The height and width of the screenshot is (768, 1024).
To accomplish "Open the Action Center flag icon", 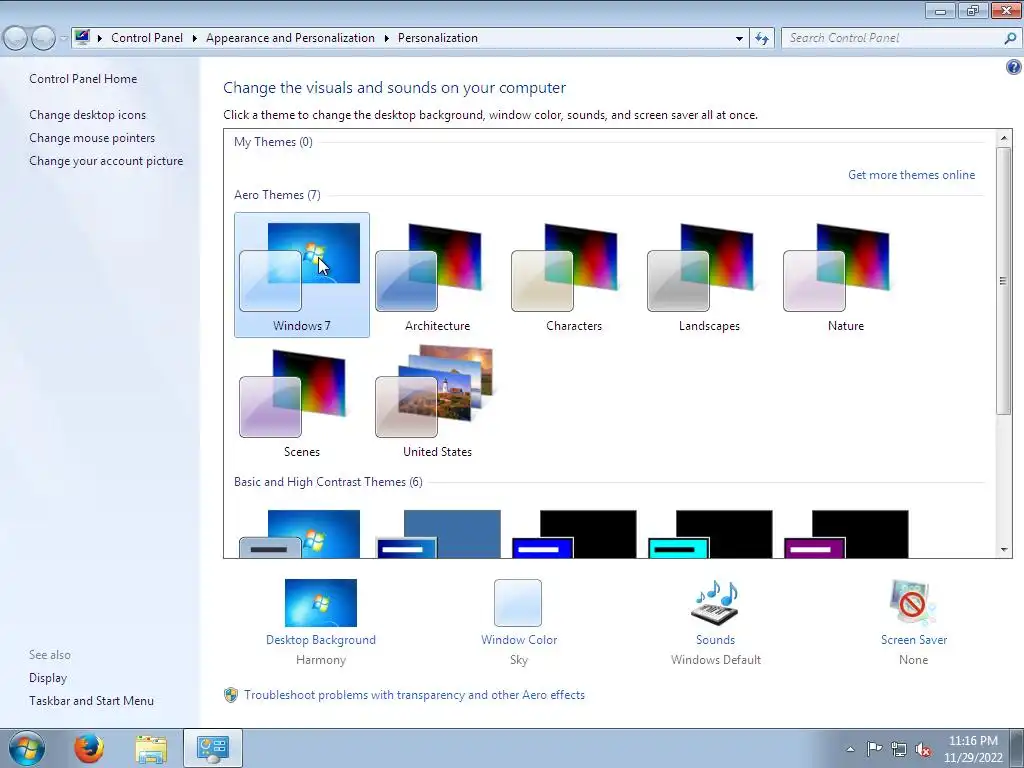I will point(874,749).
